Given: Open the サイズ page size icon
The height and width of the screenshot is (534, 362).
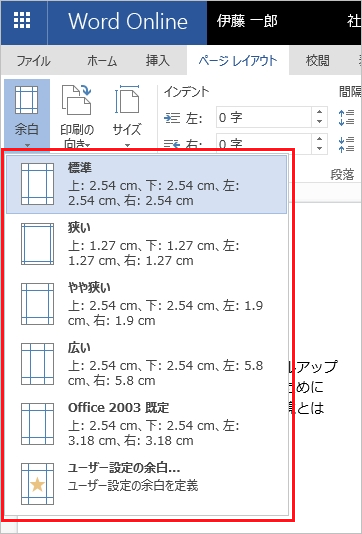Looking at the screenshot, I should (127, 99).
